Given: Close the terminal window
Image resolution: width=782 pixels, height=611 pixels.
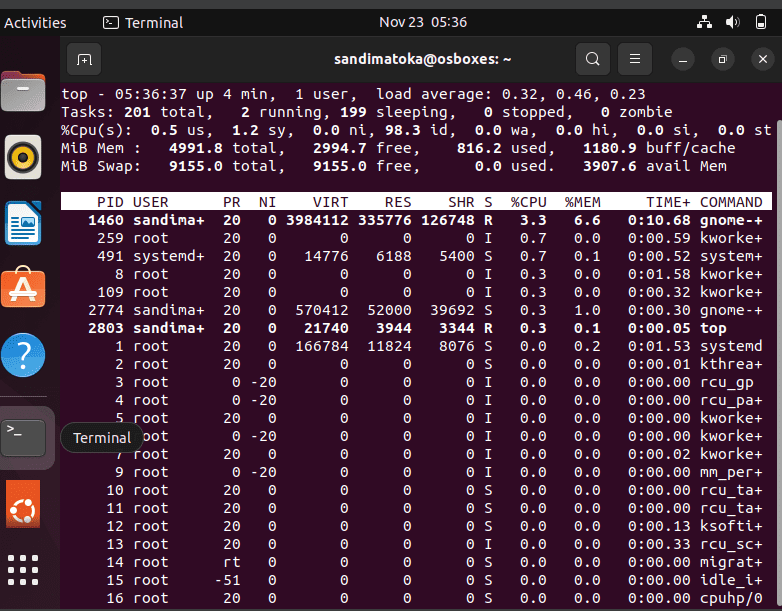Looking at the screenshot, I should 763,59.
